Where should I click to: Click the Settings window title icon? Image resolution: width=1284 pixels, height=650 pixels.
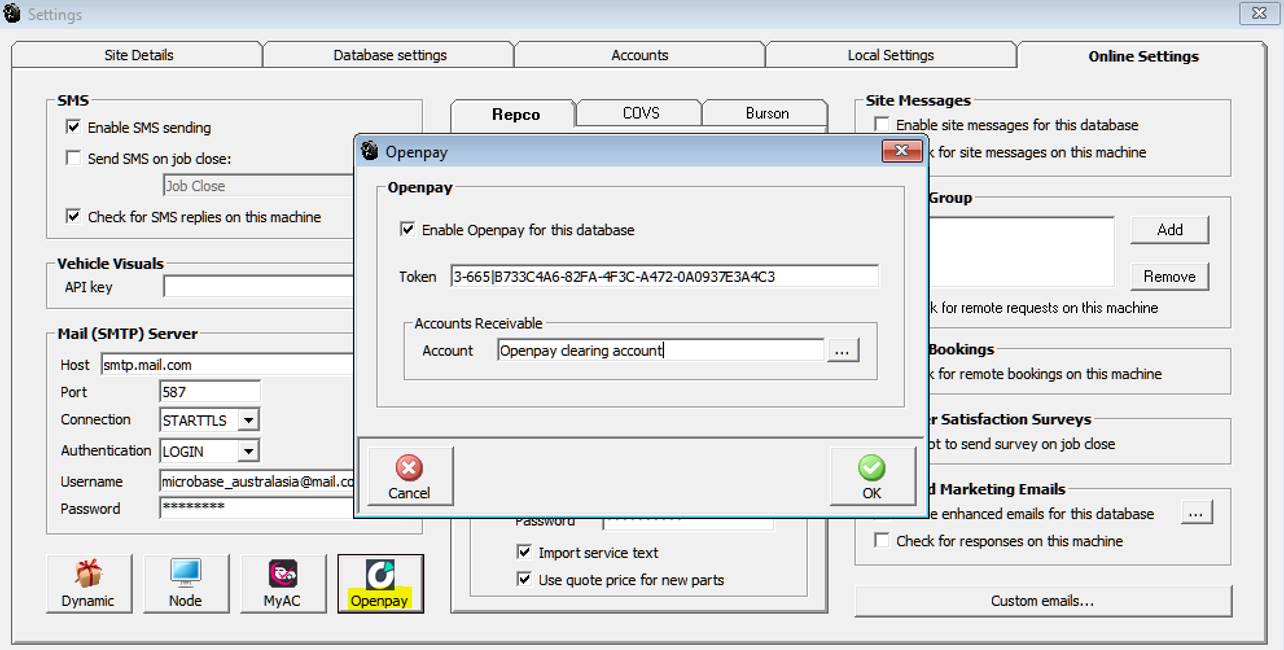(12, 14)
